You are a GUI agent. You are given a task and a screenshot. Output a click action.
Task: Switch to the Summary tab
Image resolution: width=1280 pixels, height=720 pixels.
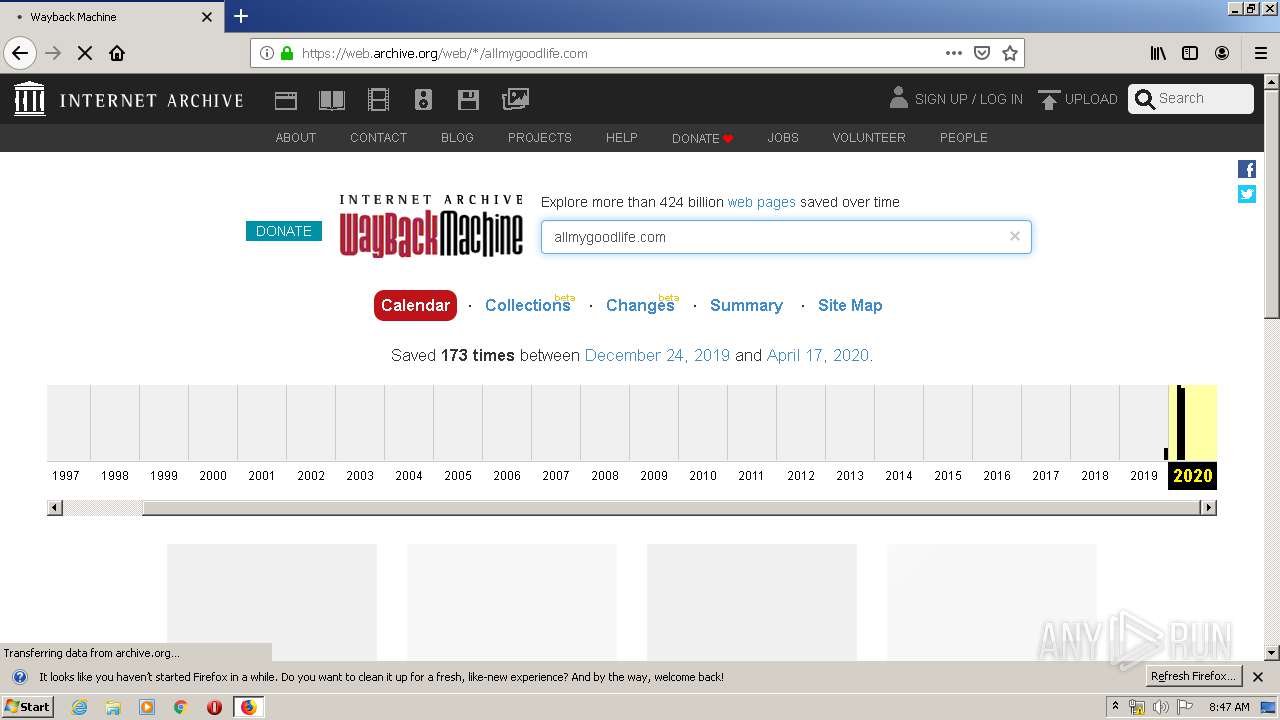click(x=746, y=305)
